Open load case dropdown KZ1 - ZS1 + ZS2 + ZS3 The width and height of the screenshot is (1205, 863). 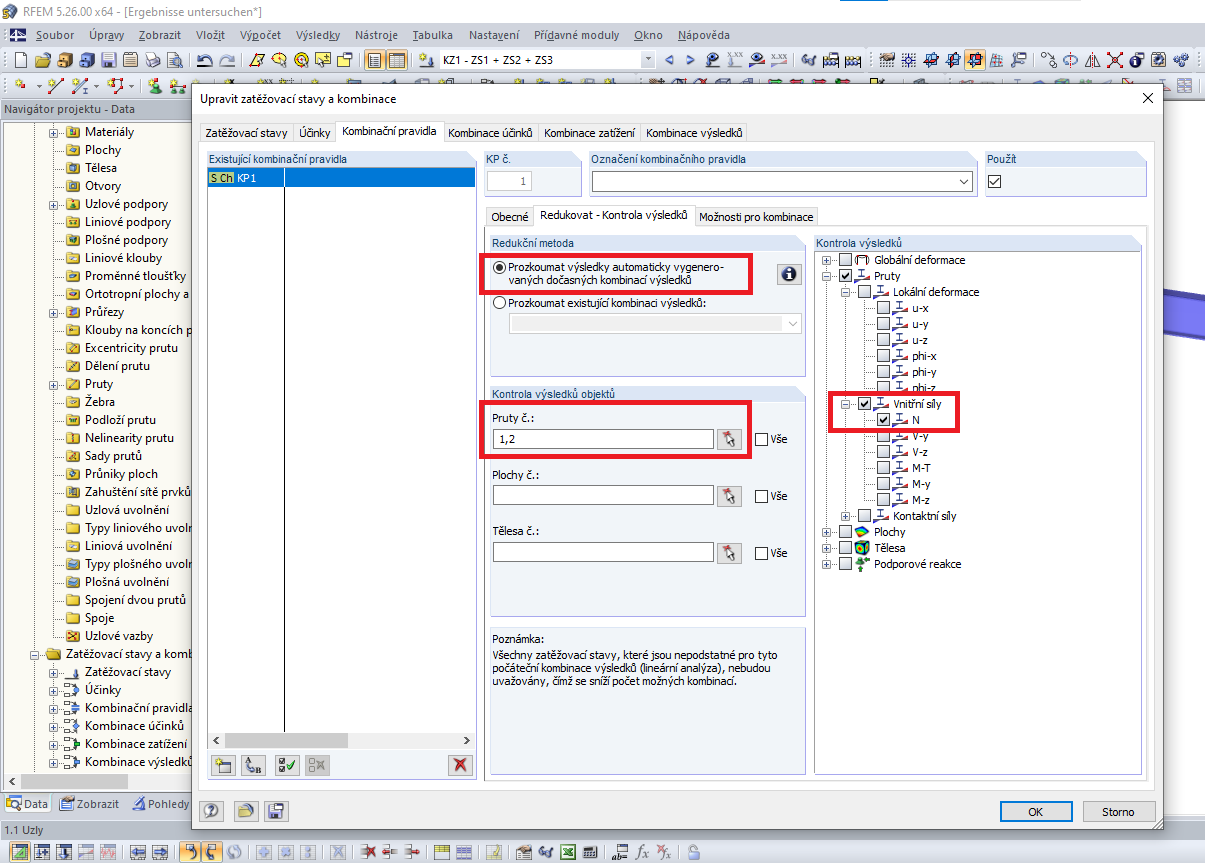[648, 60]
